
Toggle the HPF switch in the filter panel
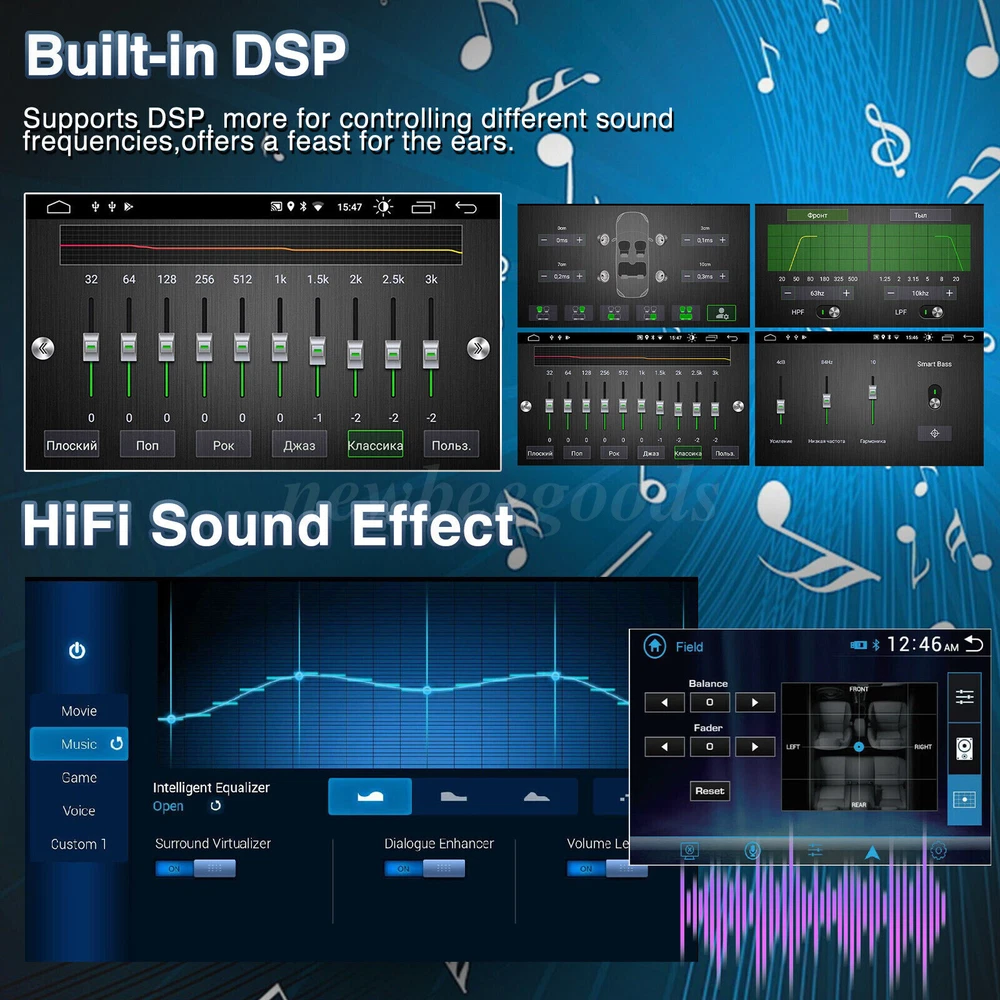(827, 313)
